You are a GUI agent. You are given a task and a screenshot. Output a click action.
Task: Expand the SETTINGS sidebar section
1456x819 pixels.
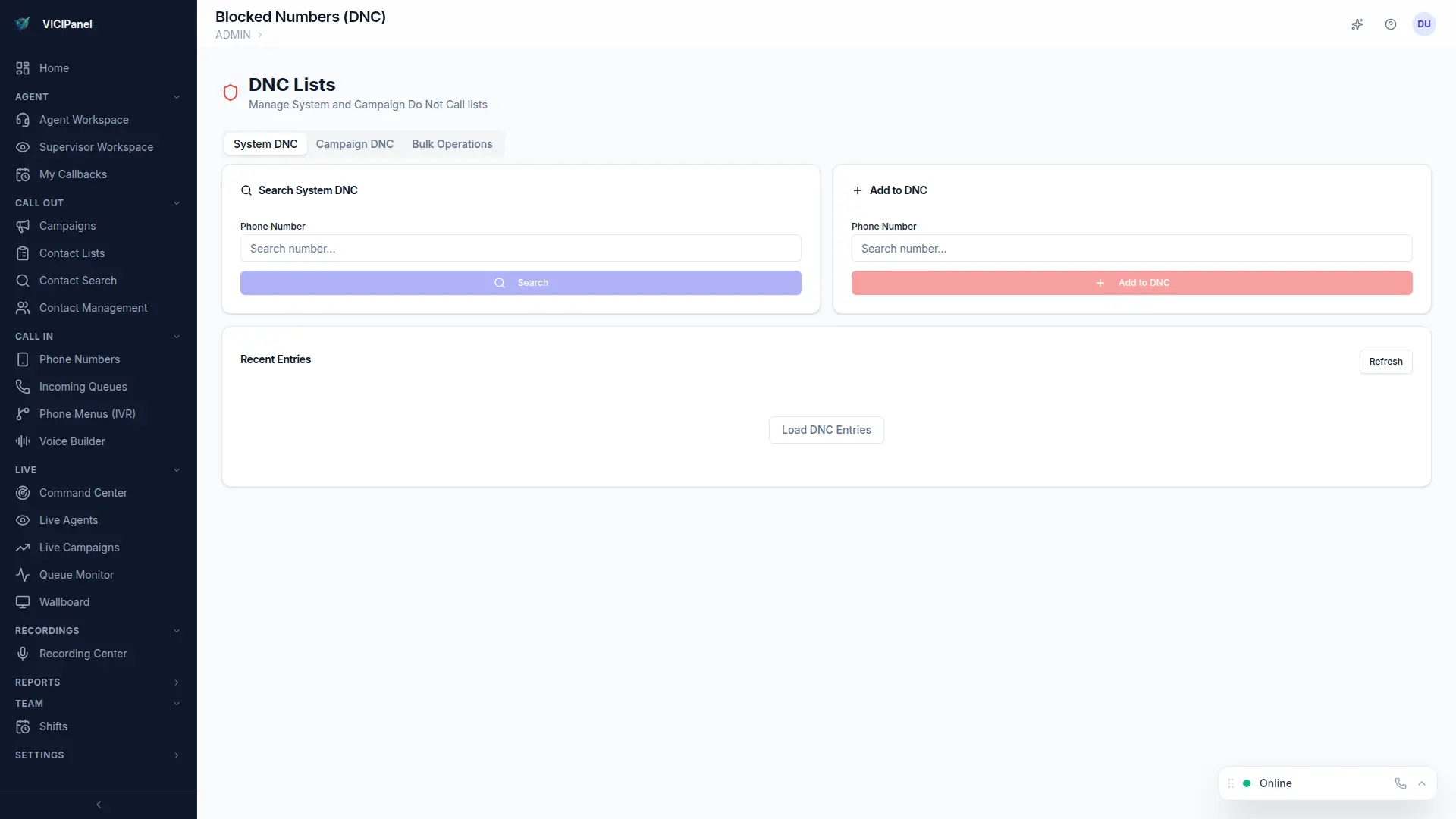pos(176,755)
